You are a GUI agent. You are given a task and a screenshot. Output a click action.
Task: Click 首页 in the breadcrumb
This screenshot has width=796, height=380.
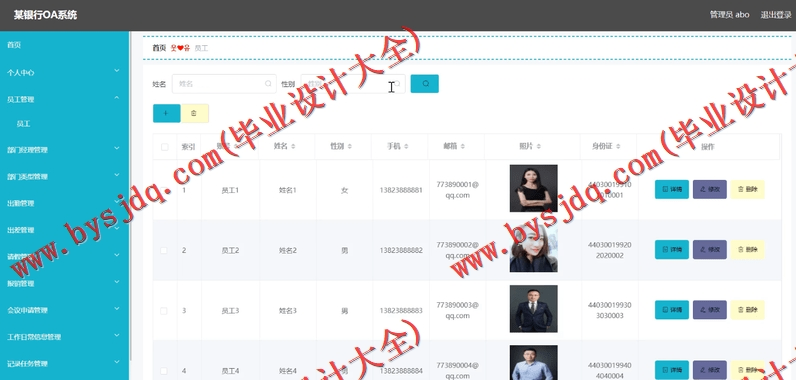tap(159, 48)
